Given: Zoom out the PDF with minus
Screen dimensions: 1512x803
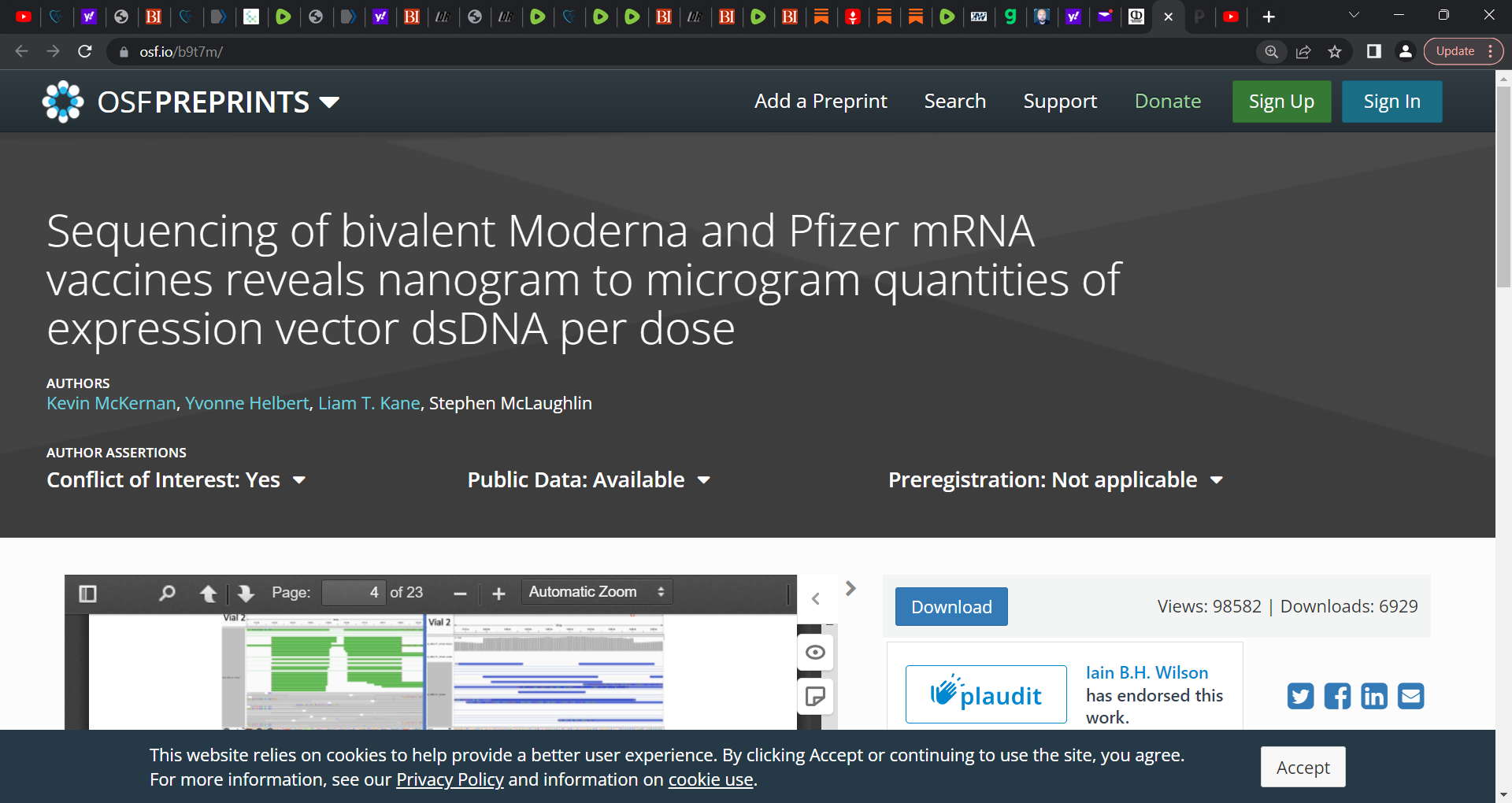Looking at the screenshot, I should coord(461,594).
